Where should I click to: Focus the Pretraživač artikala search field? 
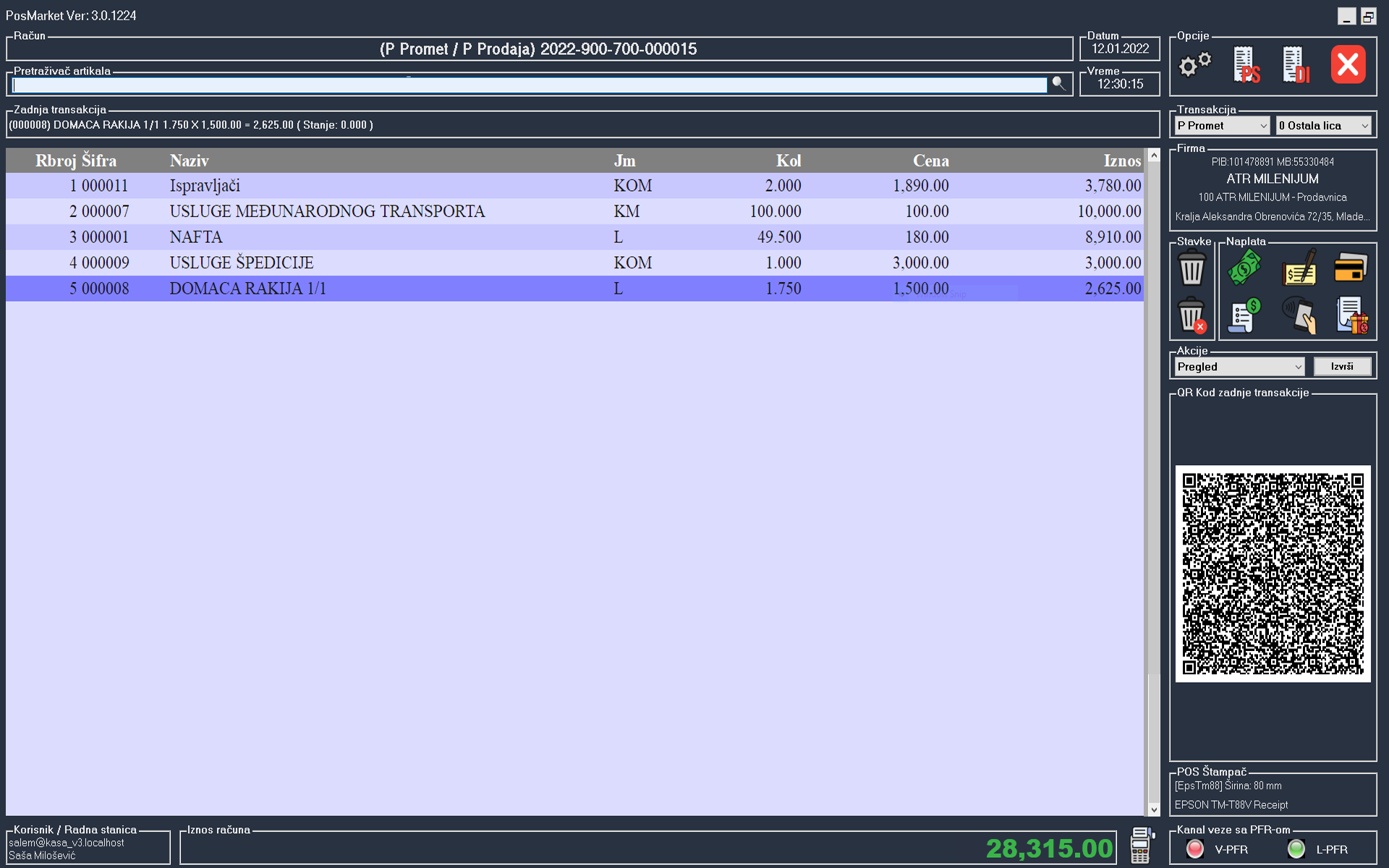pos(530,85)
